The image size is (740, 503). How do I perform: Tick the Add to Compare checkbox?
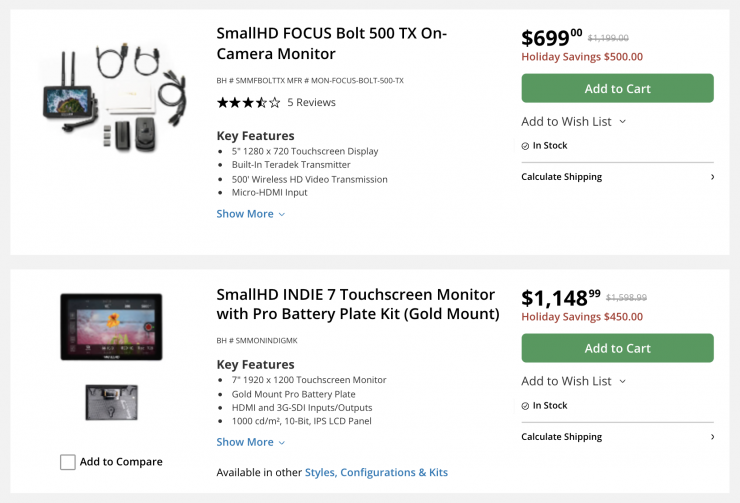tap(68, 462)
